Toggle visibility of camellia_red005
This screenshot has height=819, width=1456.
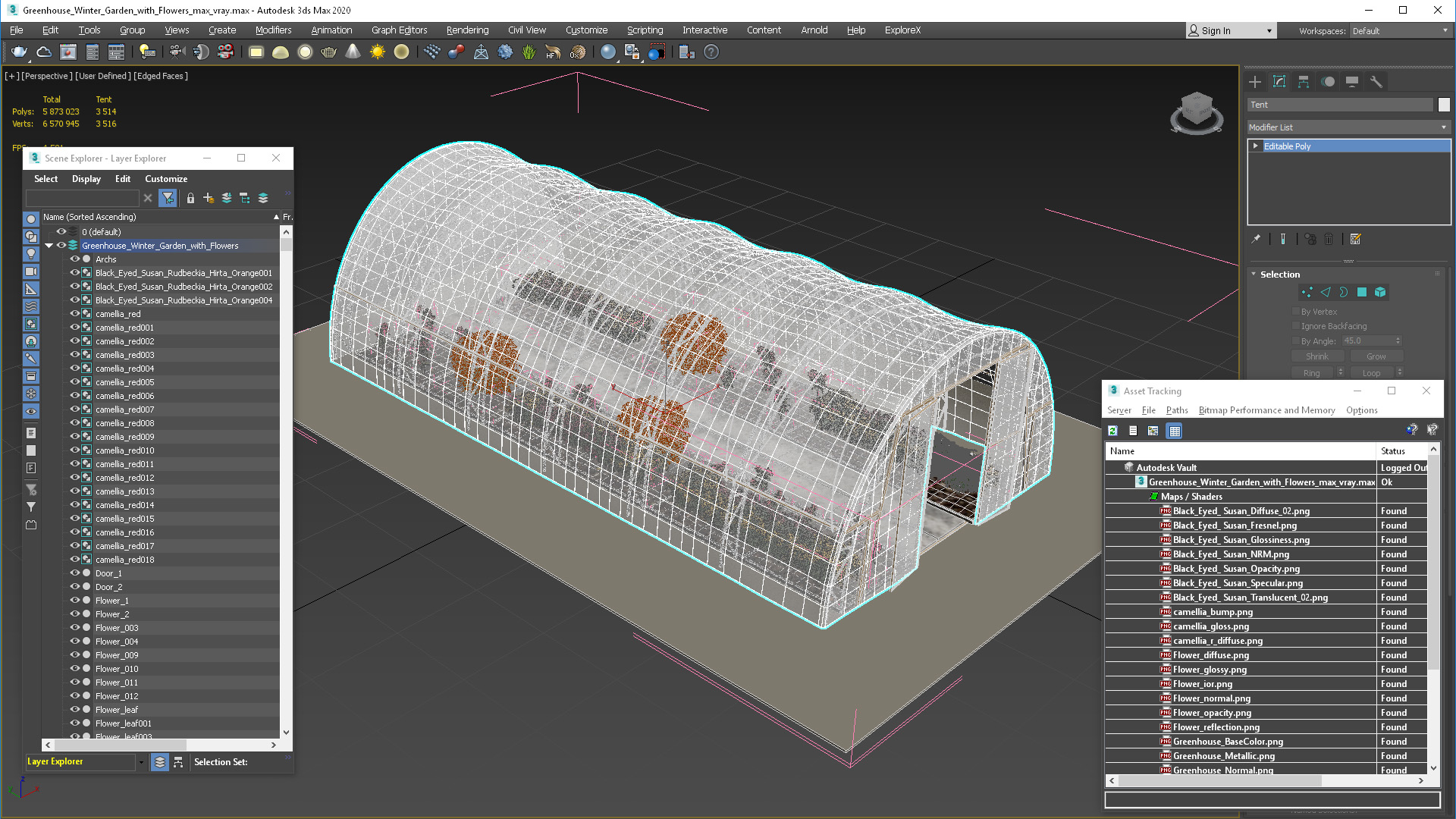[x=74, y=382]
